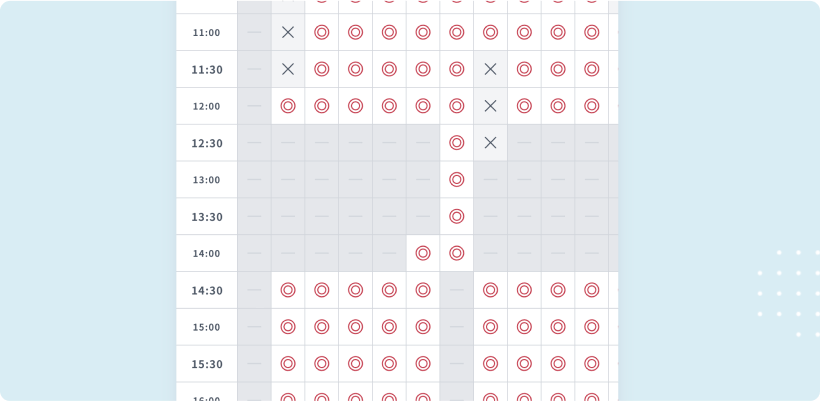Select the X mark in the 12:00 row
Image resolution: width=820 pixels, height=401 pixels.
(x=490, y=106)
